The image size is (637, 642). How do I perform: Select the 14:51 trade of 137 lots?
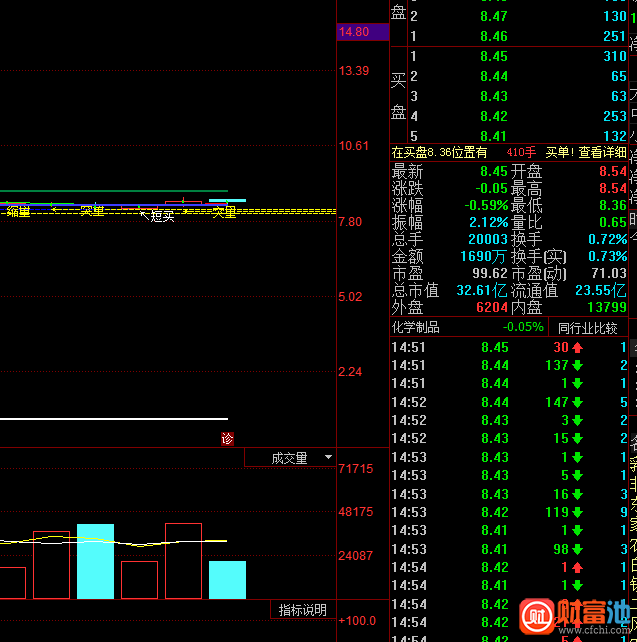tap(509, 365)
